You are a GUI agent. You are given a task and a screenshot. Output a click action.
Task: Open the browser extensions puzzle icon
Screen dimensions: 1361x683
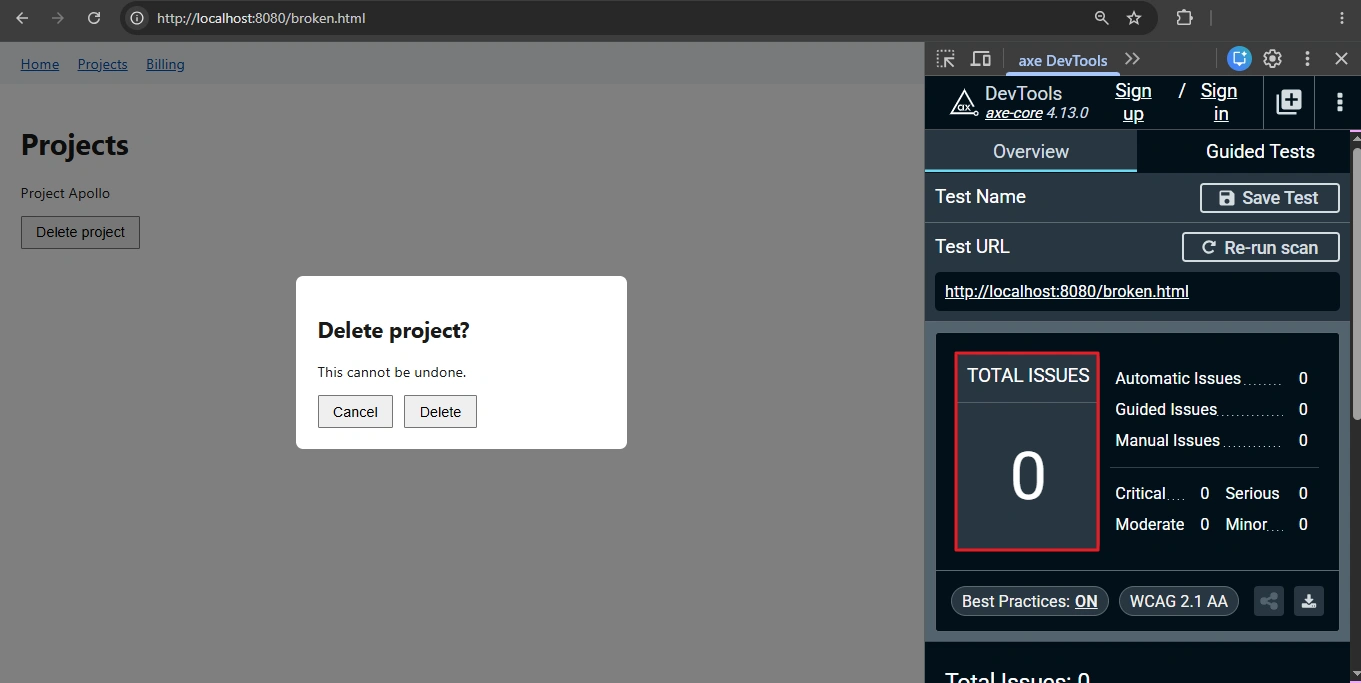1185,18
